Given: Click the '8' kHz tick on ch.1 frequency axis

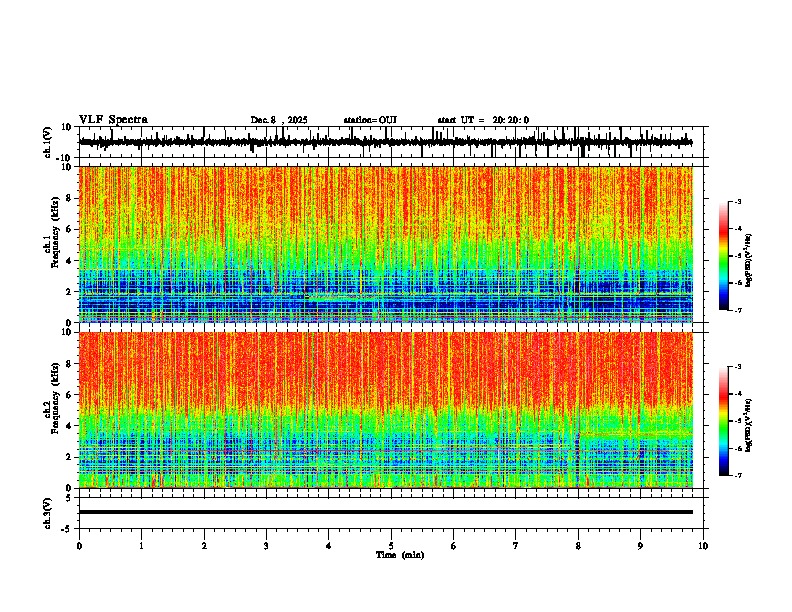Looking at the screenshot, I should click(x=69, y=198).
